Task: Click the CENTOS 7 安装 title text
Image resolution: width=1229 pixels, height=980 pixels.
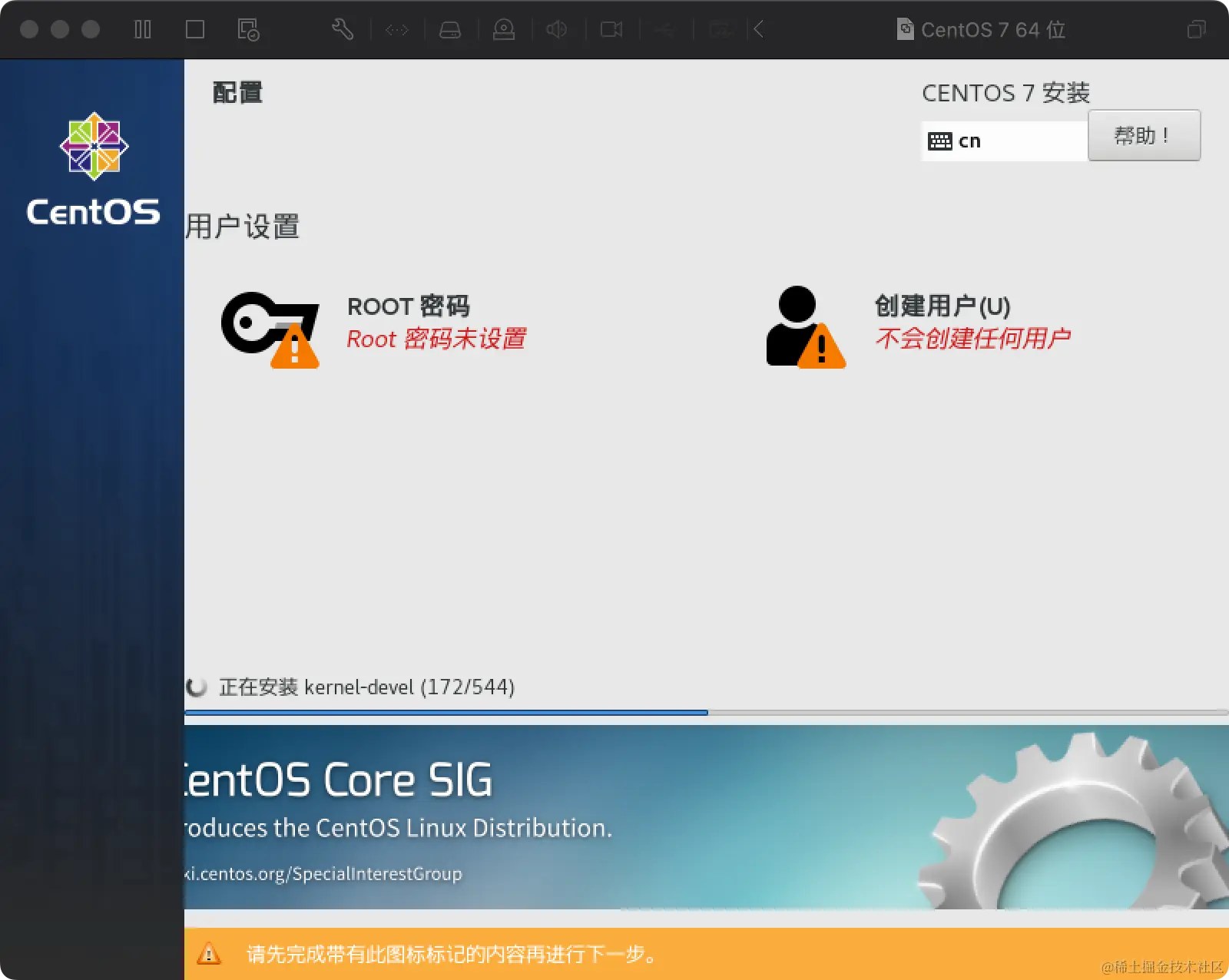Action: pyautogui.click(x=1005, y=93)
